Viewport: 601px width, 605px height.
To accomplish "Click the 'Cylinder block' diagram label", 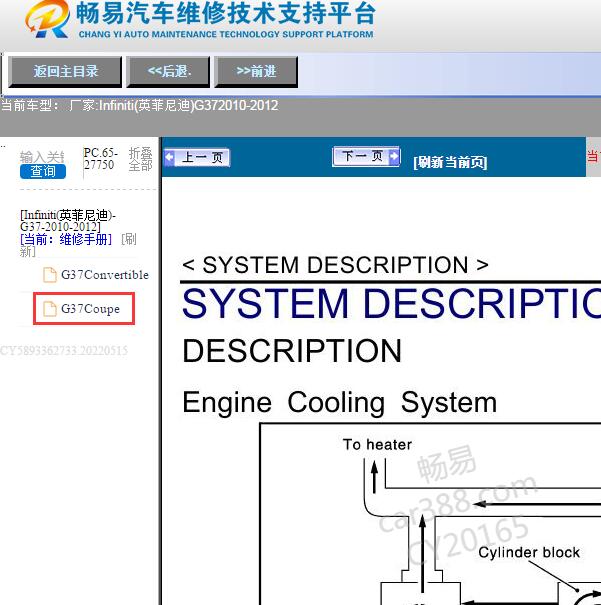I will tap(529, 553).
